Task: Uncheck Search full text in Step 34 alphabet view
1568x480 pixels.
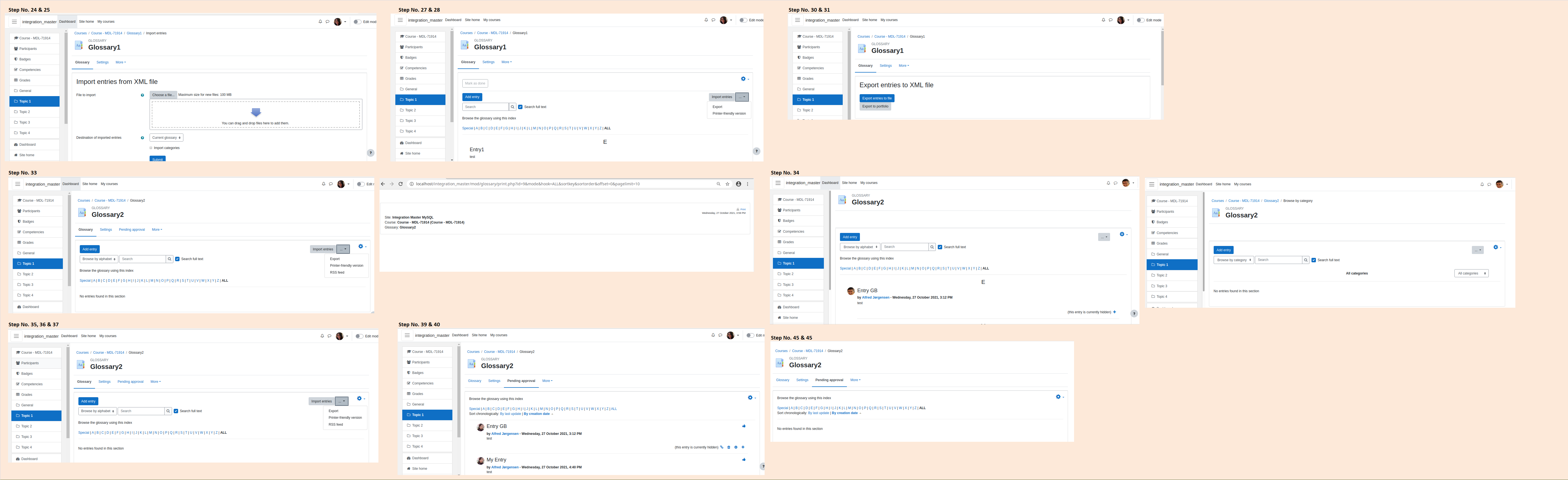Action: click(x=940, y=247)
